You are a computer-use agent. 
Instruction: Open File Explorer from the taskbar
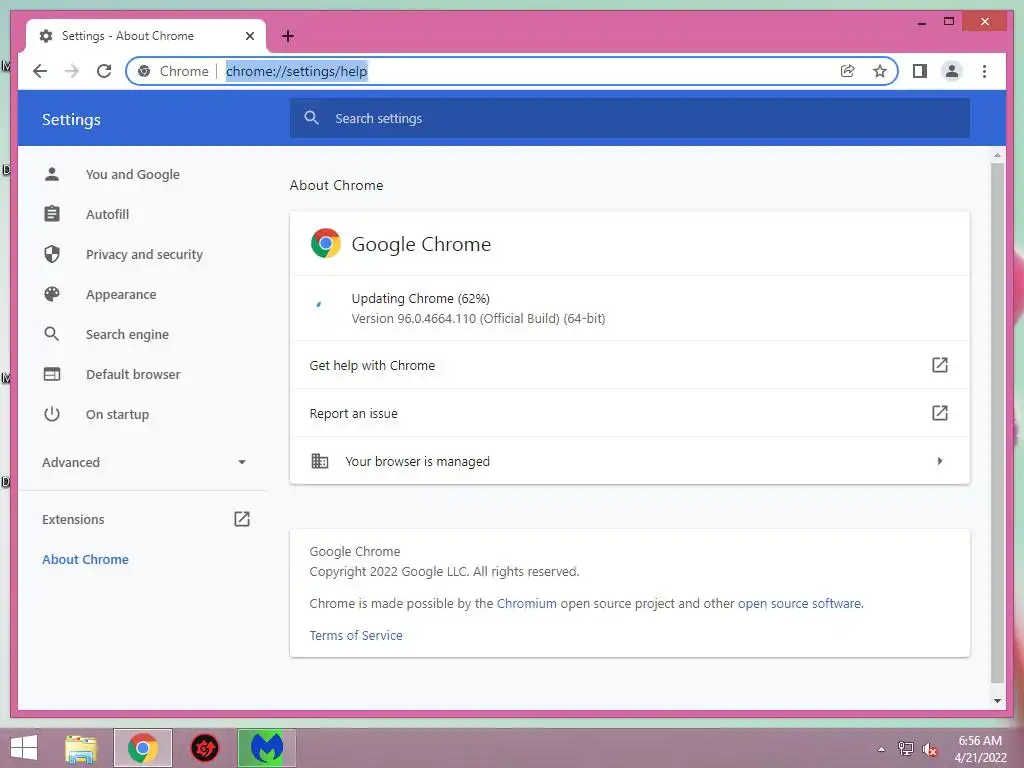point(81,748)
